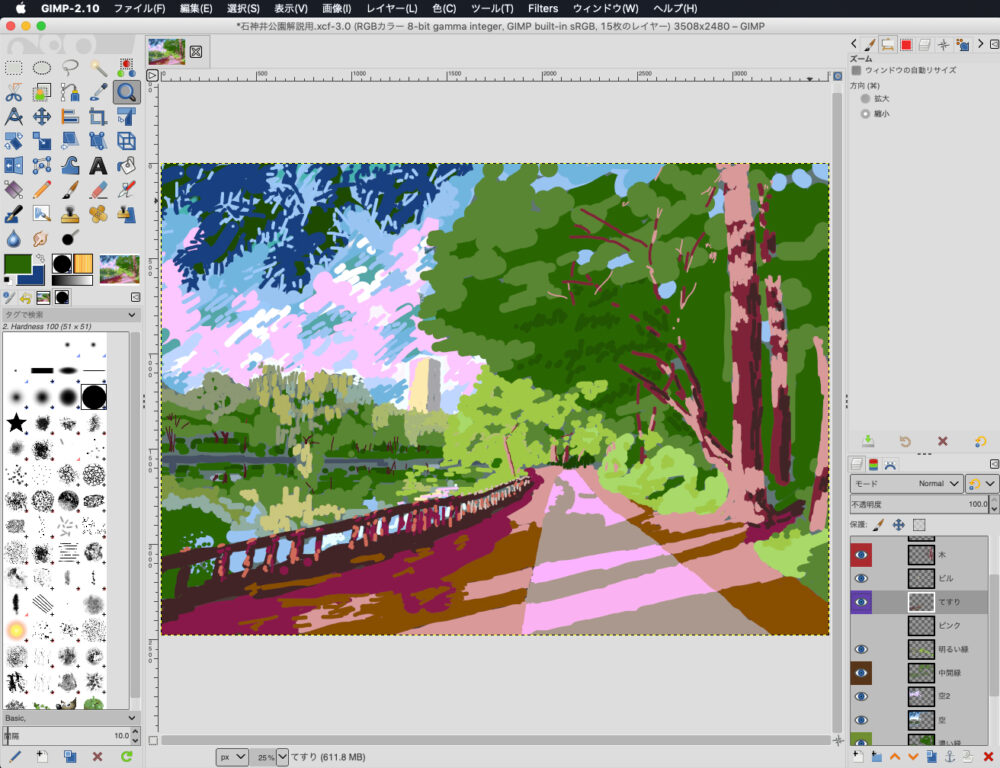The width and height of the screenshot is (1000, 768).
Task: Open the Filters menu
Action: pos(543,8)
